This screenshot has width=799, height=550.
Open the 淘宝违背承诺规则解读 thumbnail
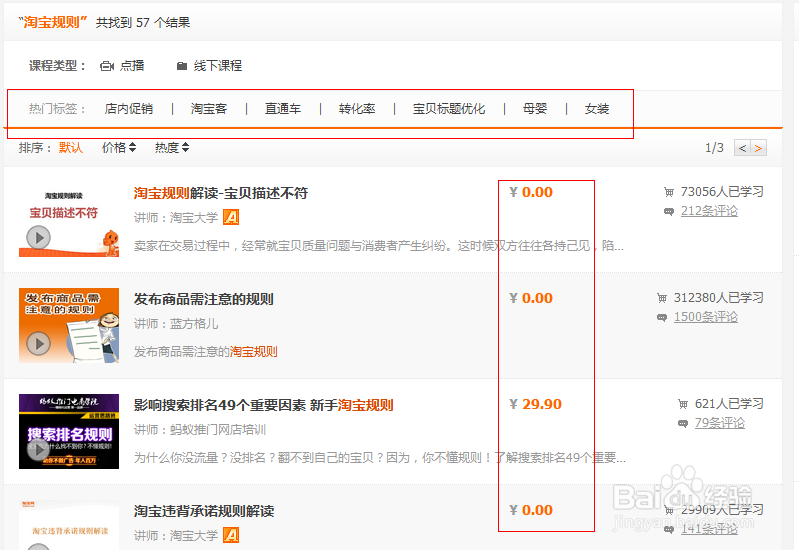69,525
